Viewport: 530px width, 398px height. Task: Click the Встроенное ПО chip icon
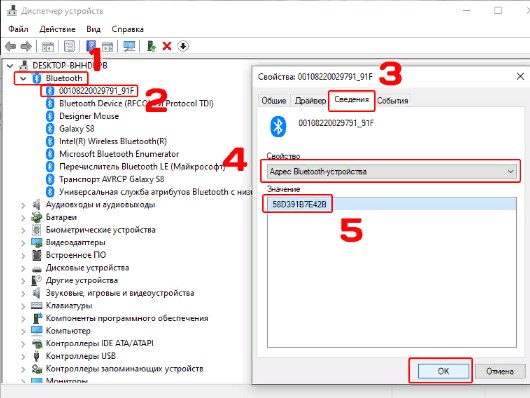point(36,255)
